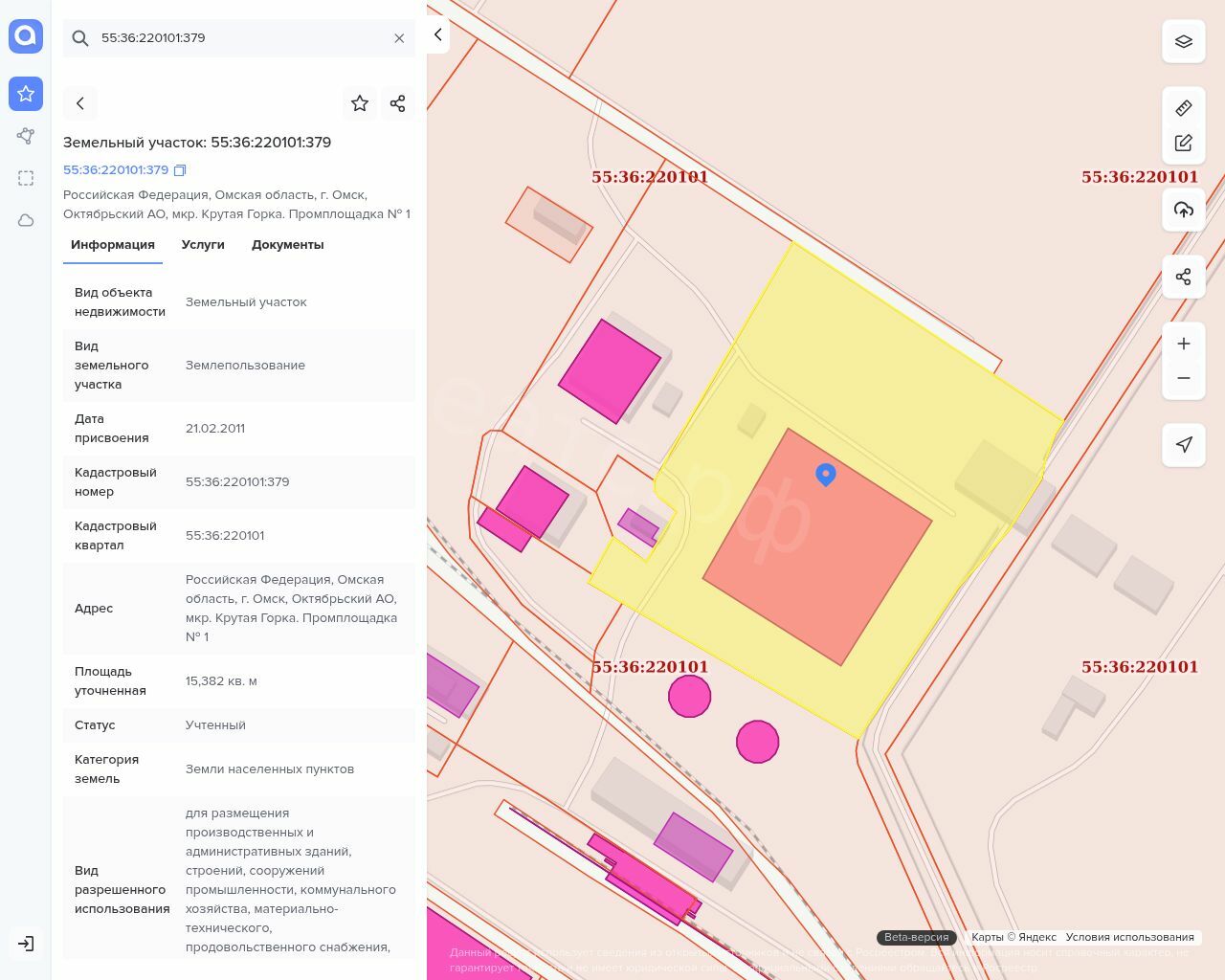
Task: Zoom in on the map
Action: (1184, 344)
